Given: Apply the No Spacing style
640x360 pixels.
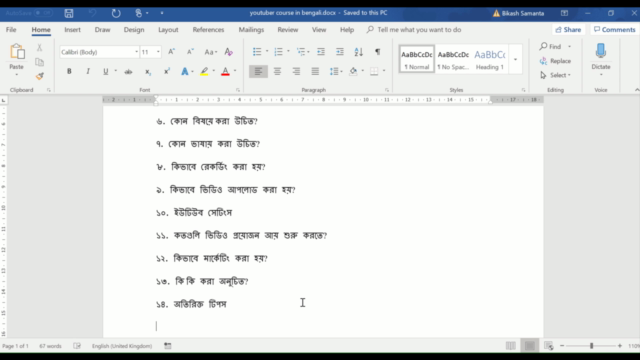Looking at the screenshot, I should coord(453,59).
